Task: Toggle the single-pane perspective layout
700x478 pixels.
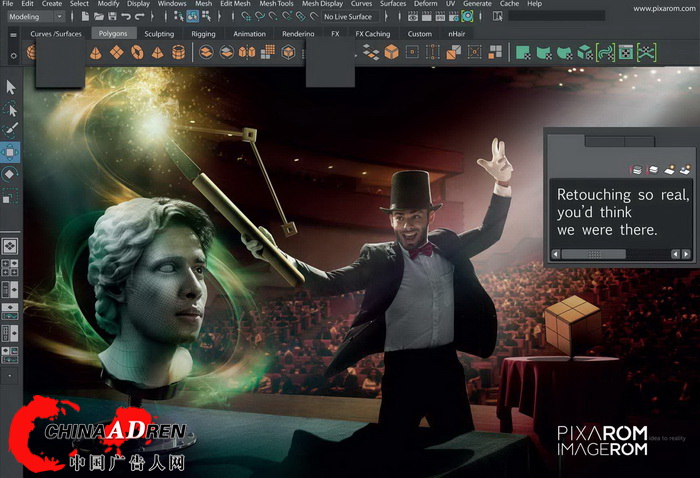Action: point(10,245)
